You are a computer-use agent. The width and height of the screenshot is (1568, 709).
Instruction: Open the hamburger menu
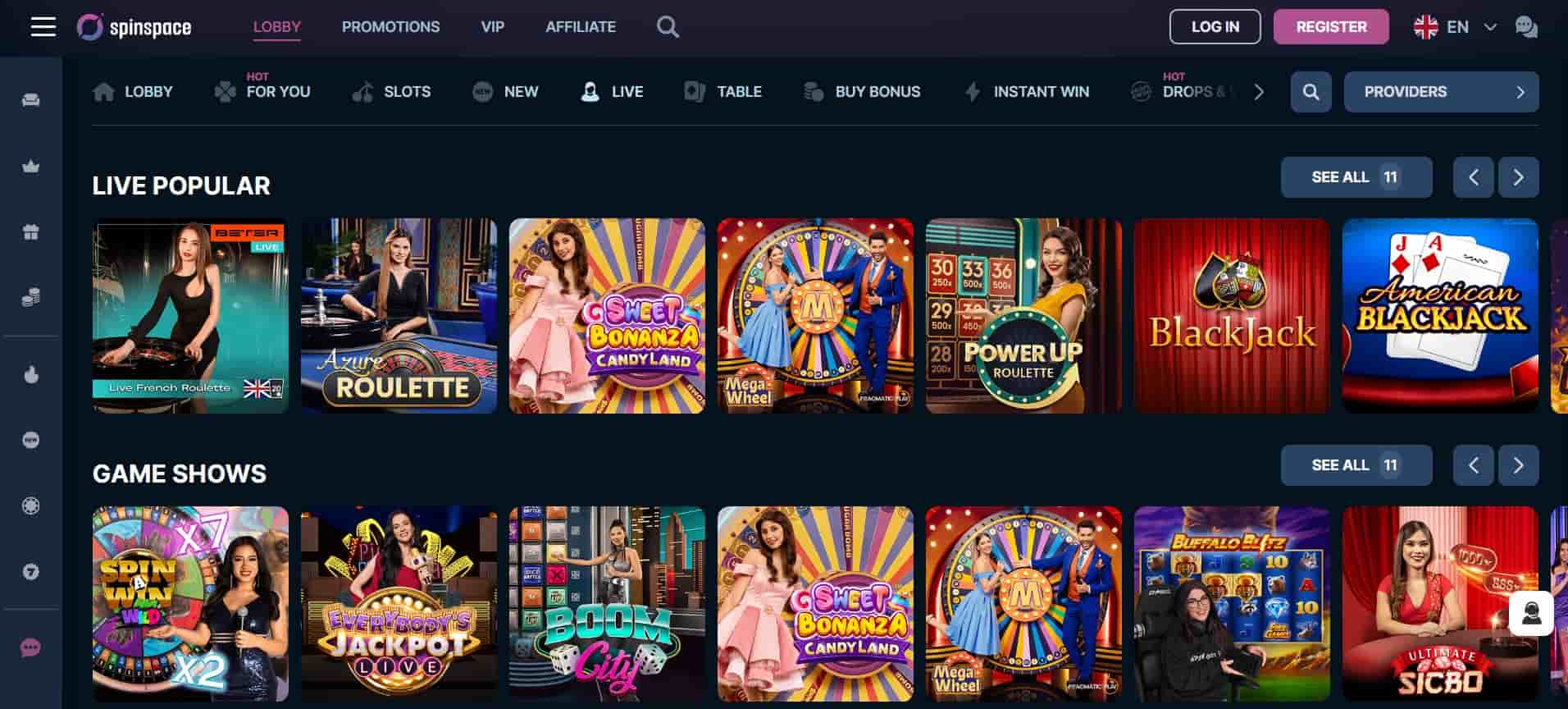point(43,27)
